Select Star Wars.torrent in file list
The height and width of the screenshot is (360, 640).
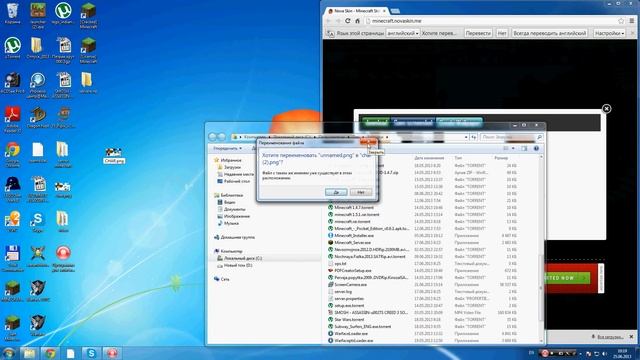[x=346, y=319]
